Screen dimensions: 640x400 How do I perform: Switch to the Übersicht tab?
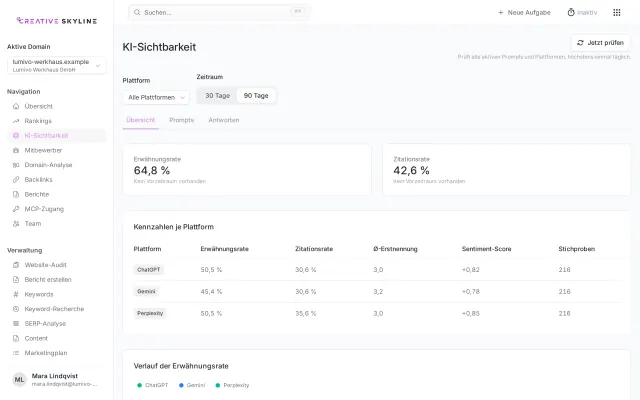(140, 120)
